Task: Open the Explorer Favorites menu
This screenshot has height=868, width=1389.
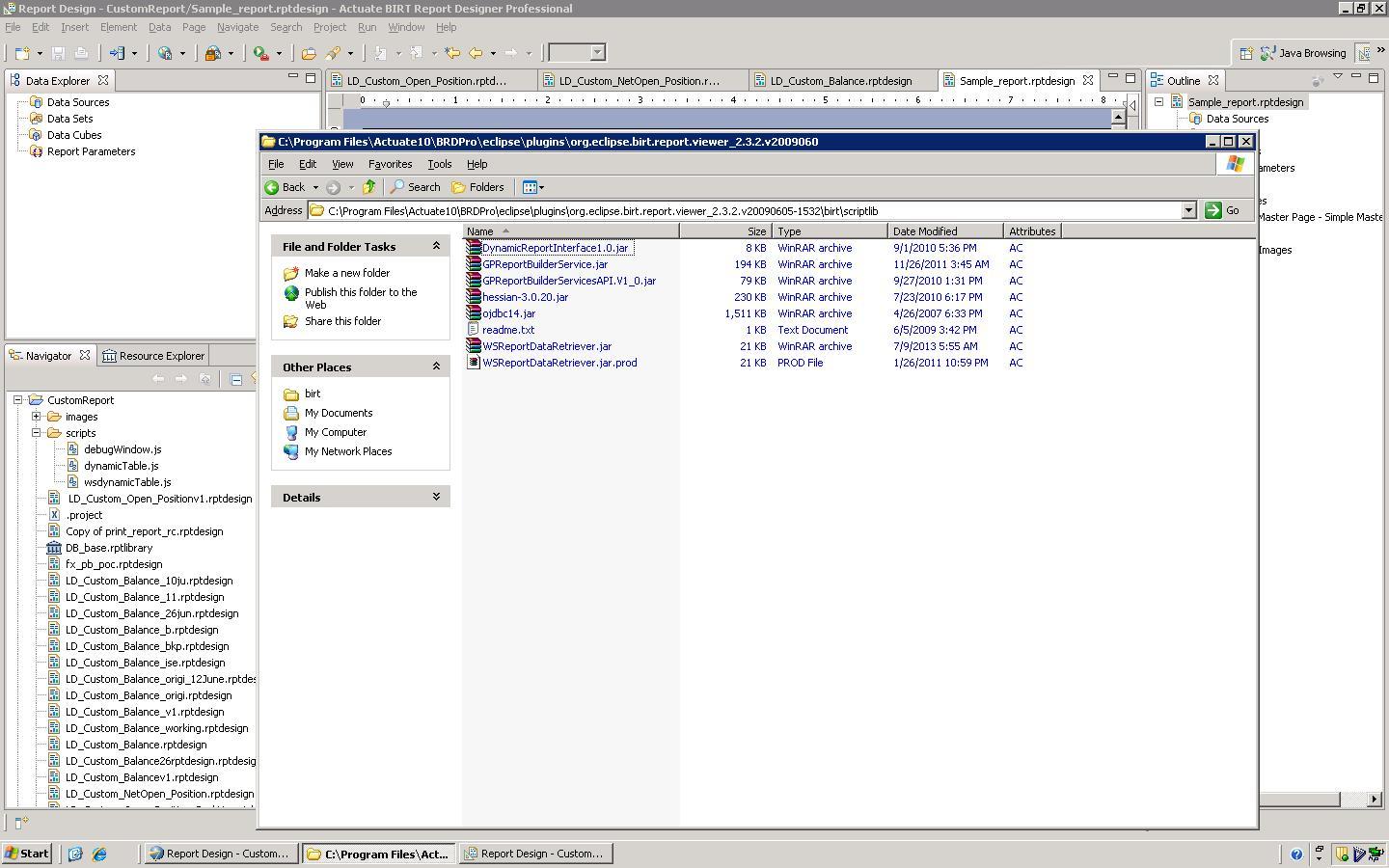Action: pyautogui.click(x=390, y=164)
